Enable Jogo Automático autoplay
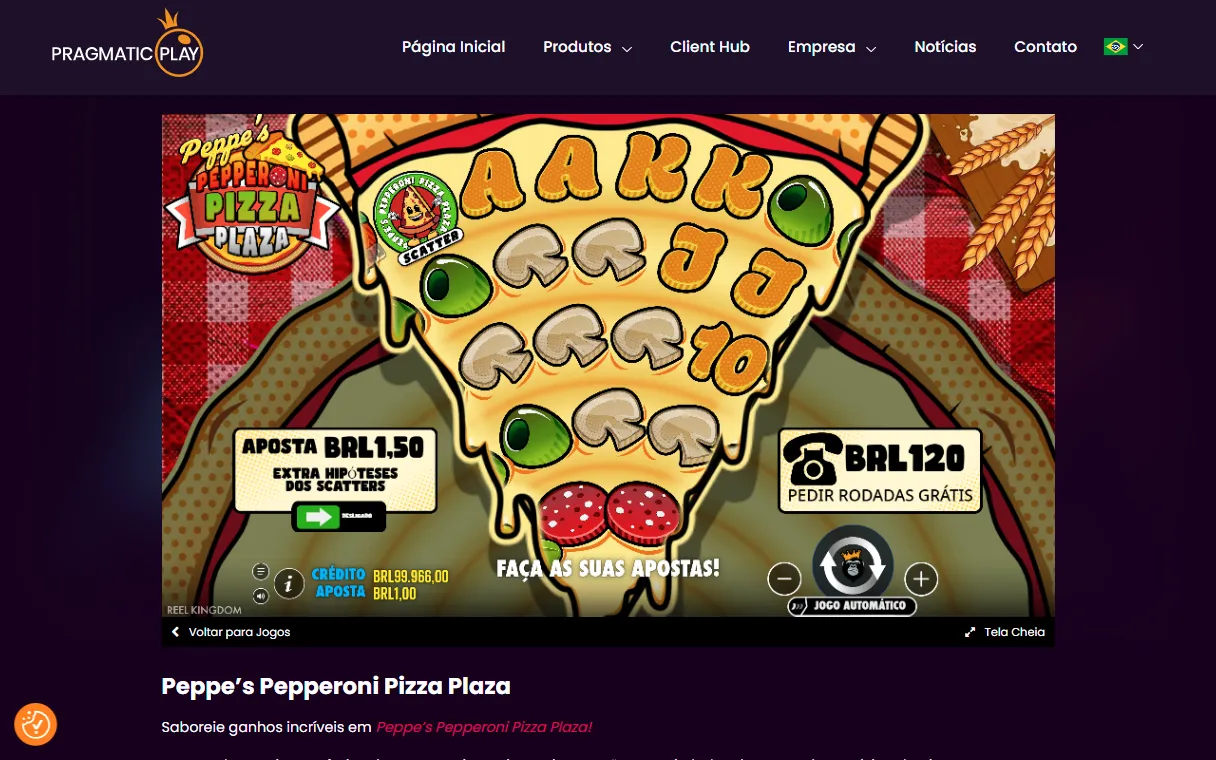The height and width of the screenshot is (760, 1216). tap(851, 606)
